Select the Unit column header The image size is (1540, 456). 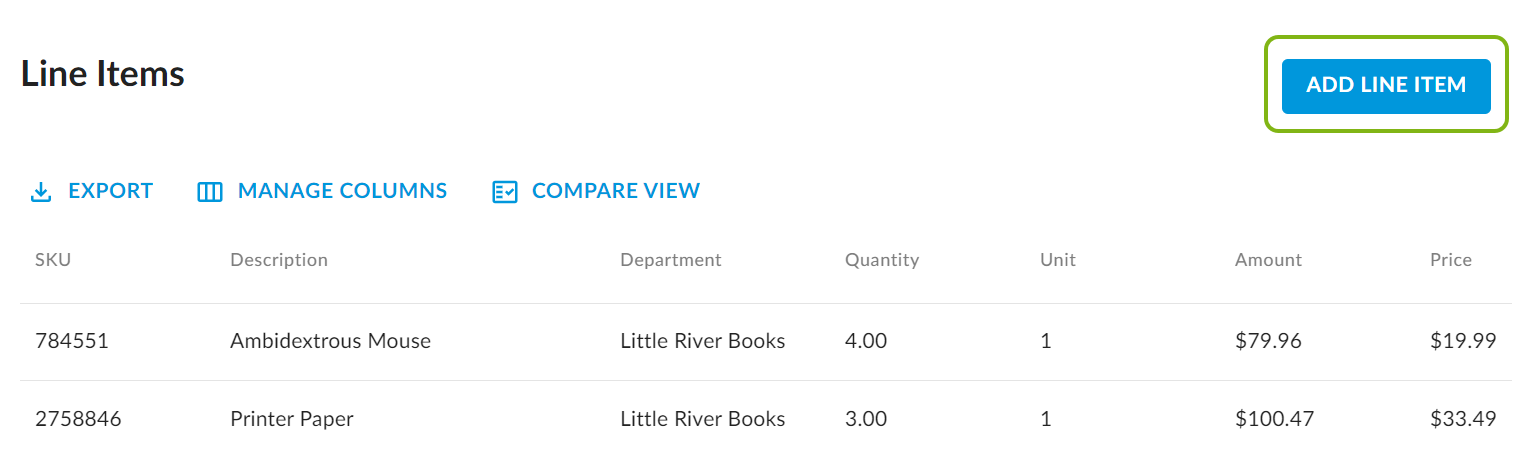point(1058,260)
